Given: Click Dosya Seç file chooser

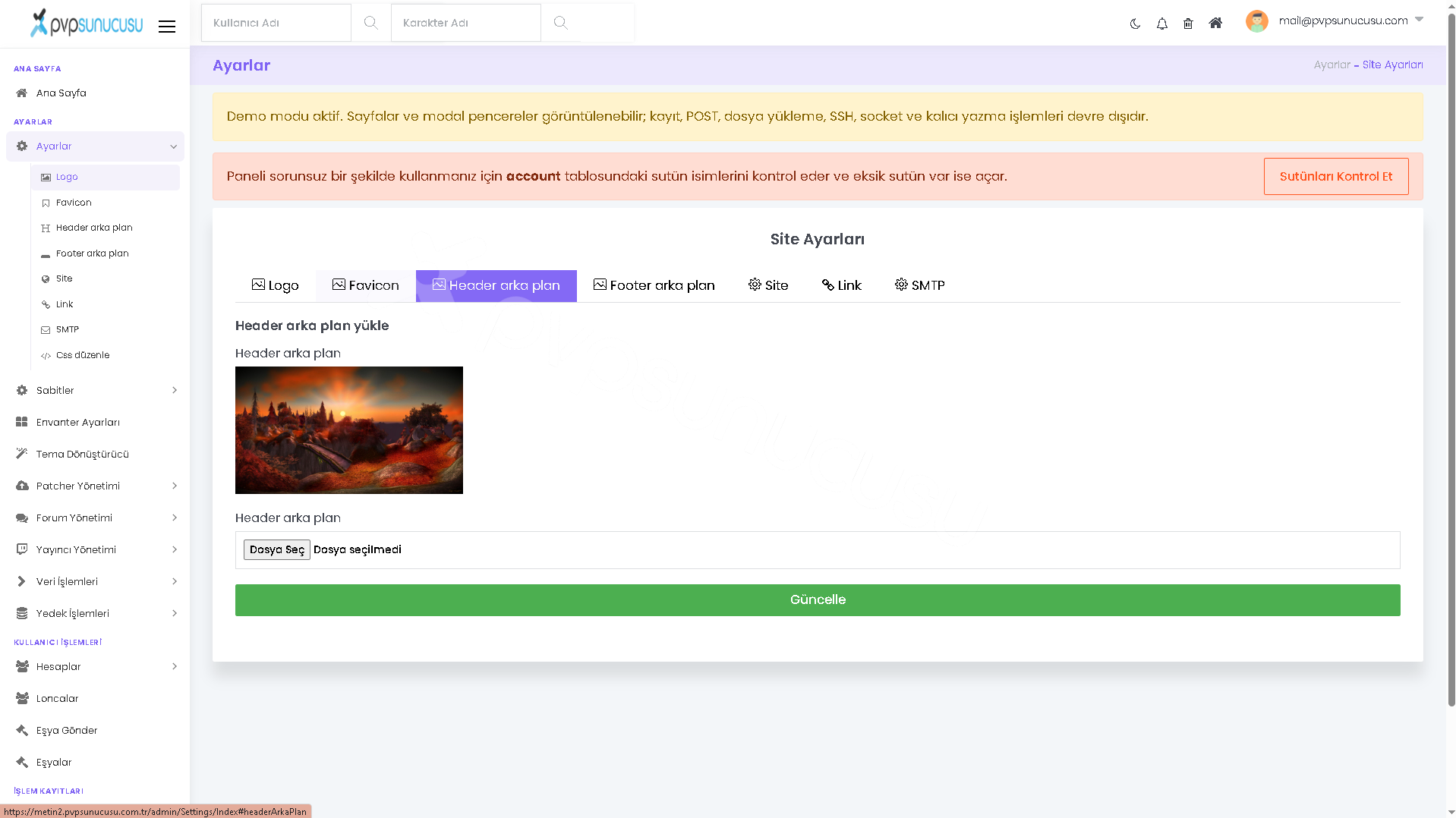Looking at the screenshot, I should coord(276,550).
